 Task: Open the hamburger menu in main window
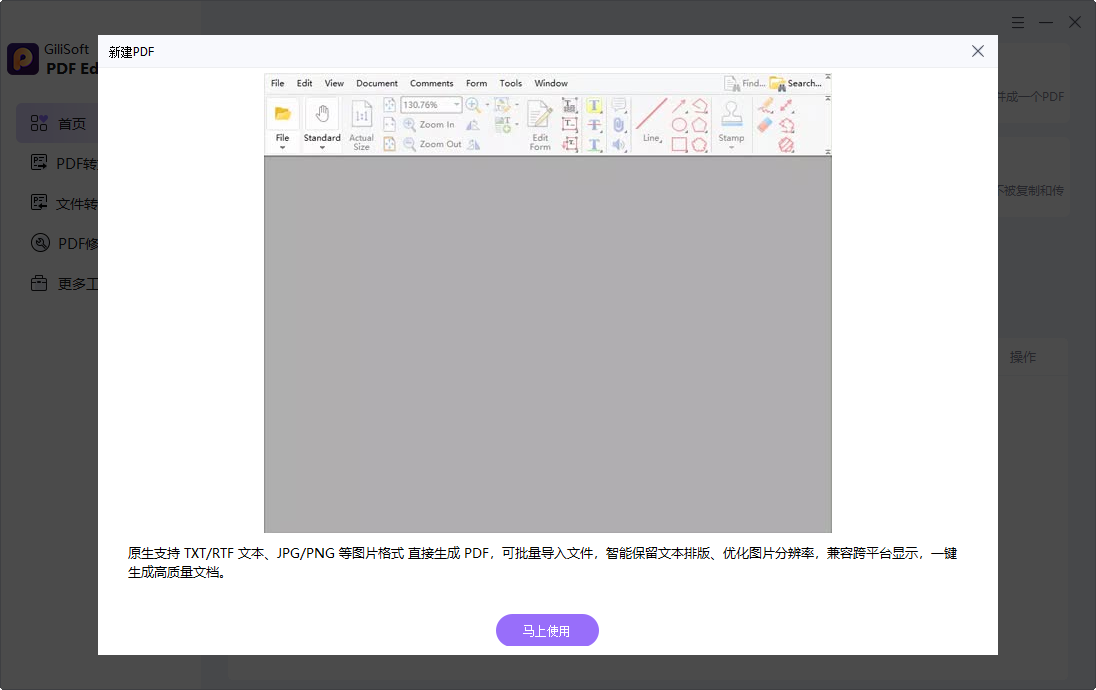(x=1018, y=23)
